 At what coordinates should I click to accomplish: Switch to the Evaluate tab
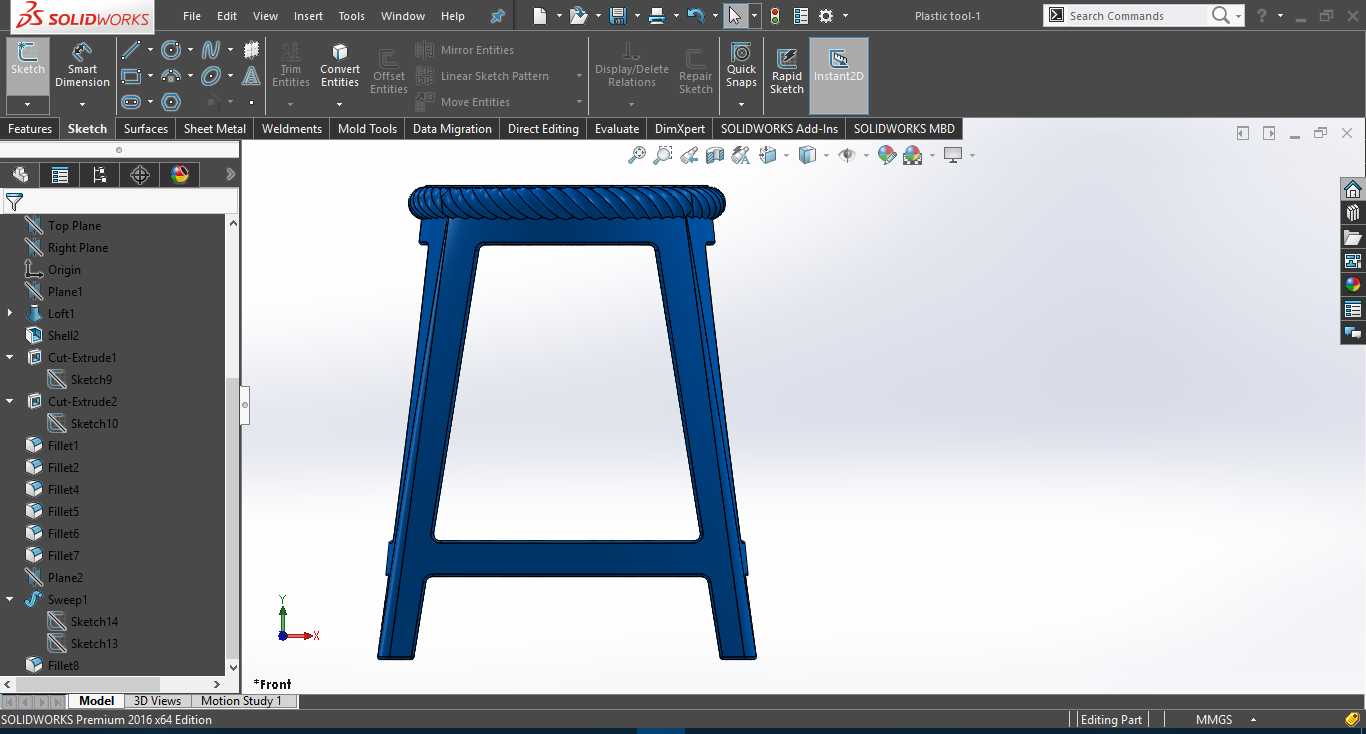617,129
